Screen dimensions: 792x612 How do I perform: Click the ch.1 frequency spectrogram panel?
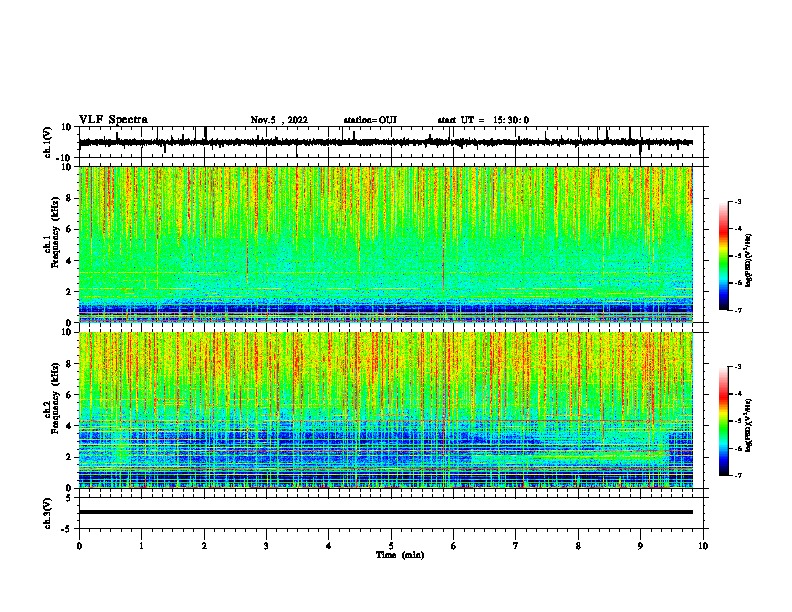pos(386,244)
